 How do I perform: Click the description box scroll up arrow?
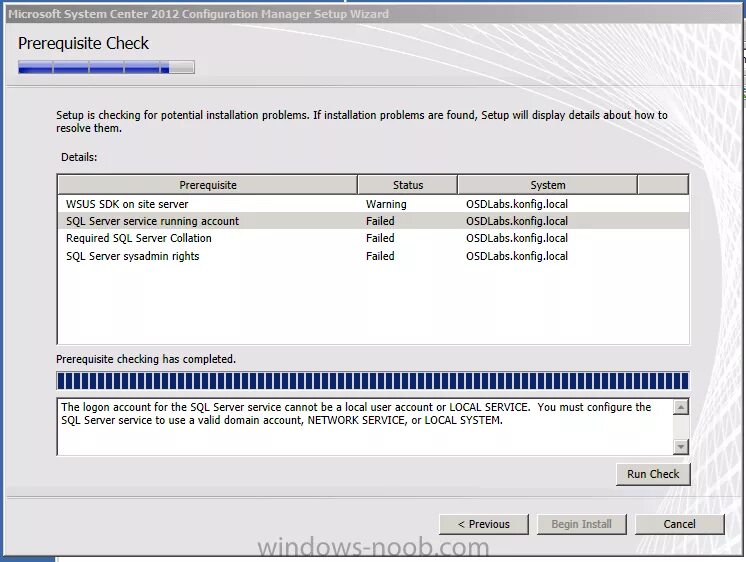point(681,407)
